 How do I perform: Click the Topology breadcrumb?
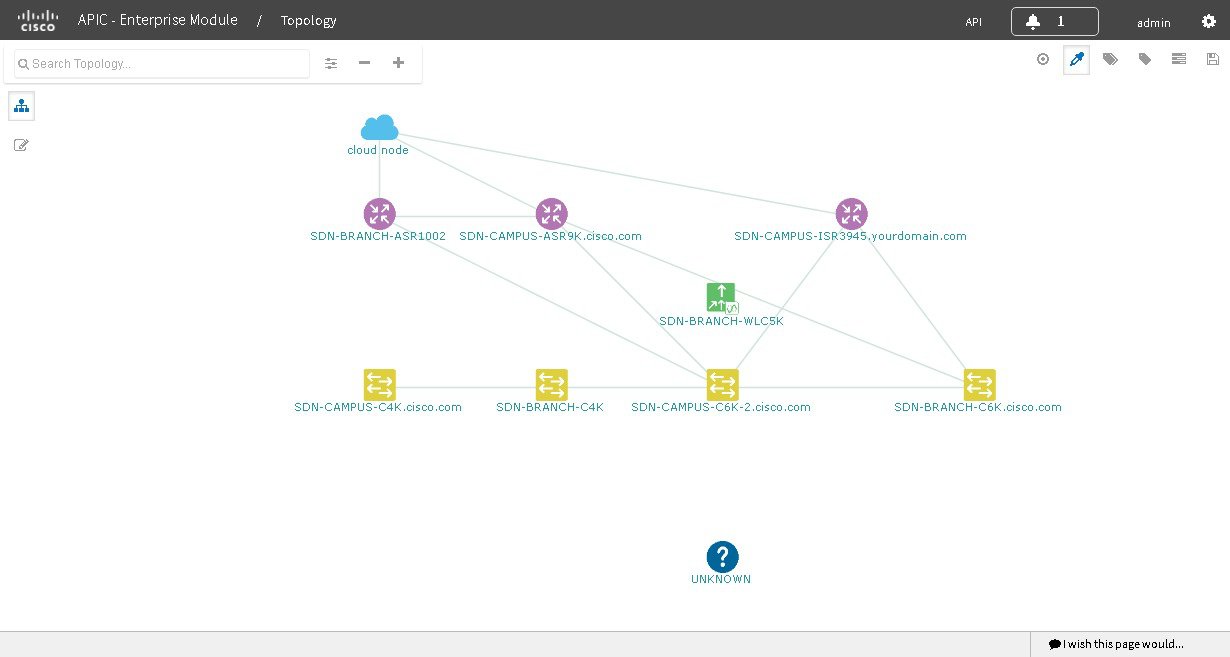308,20
